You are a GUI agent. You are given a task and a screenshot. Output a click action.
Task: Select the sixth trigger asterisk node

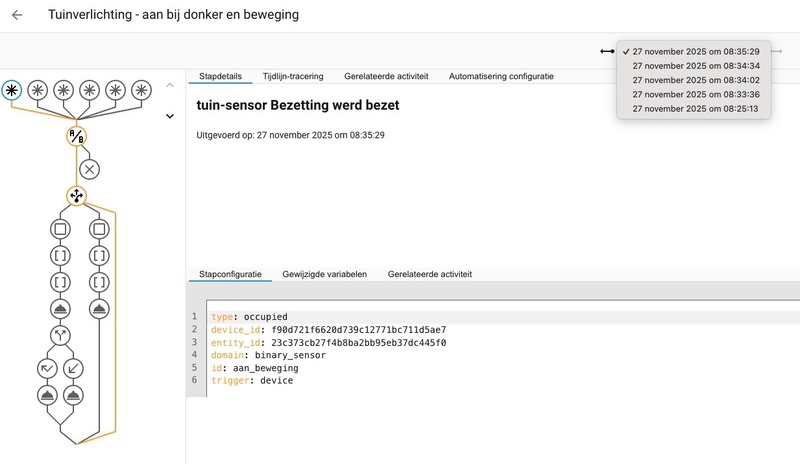(141, 90)
